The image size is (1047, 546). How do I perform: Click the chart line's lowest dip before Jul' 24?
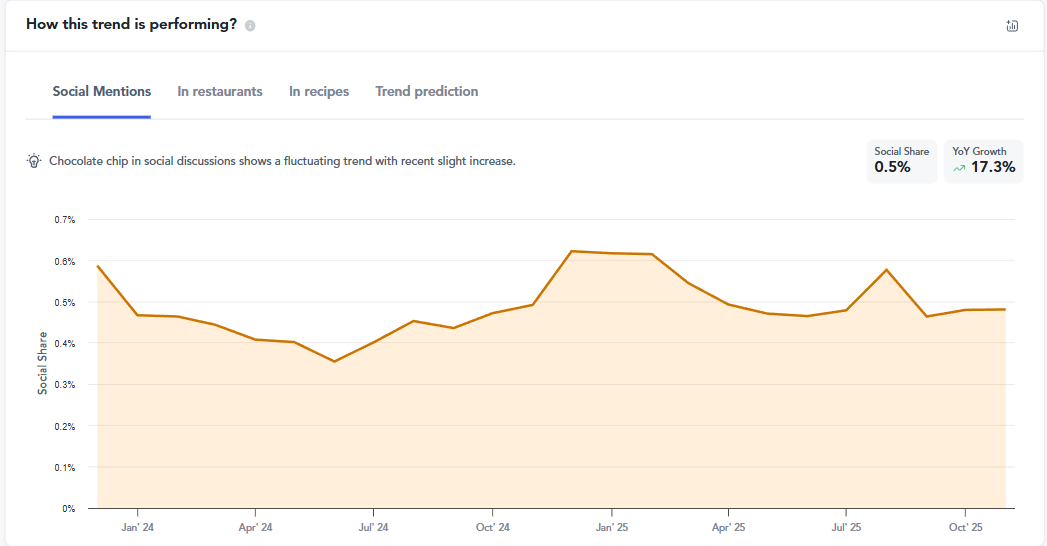335,361
